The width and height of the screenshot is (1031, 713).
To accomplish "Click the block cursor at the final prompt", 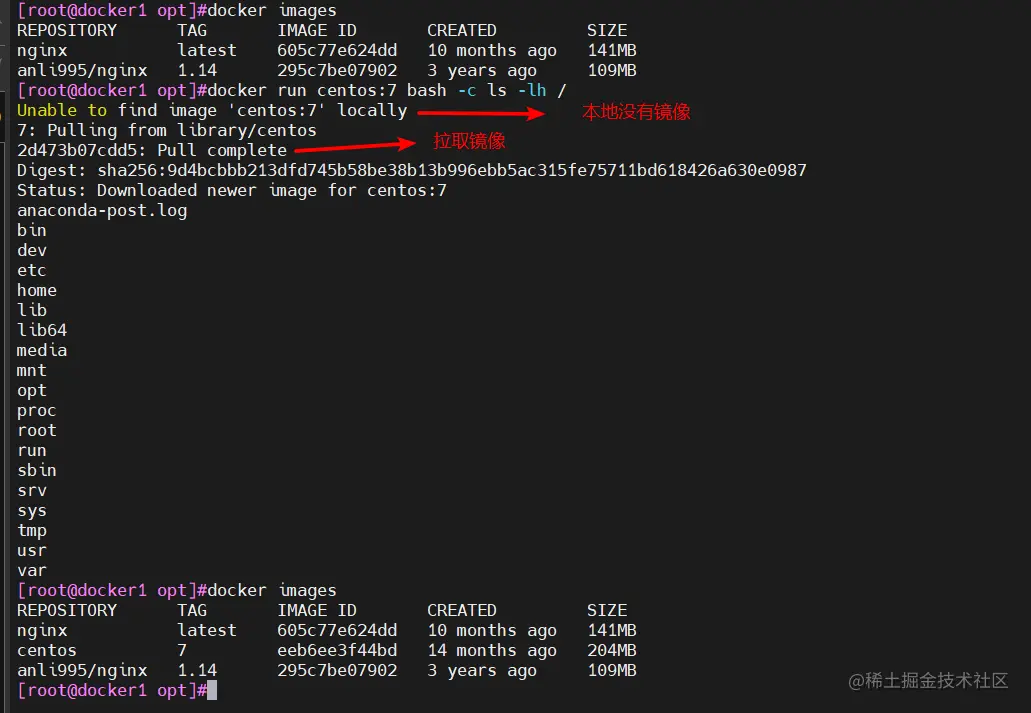I will [212, 691].
